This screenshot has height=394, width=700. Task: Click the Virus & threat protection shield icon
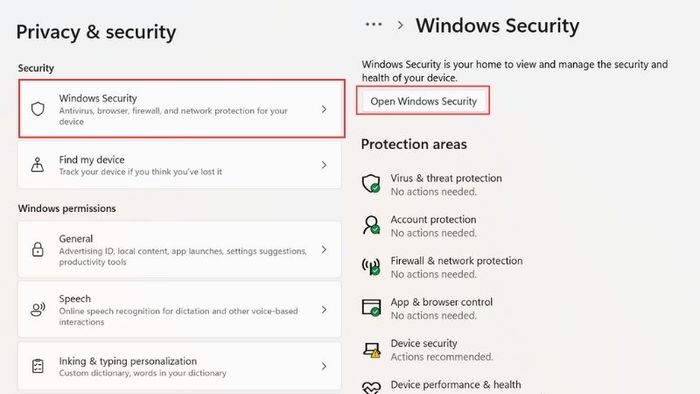pyautogui.click(x=371, y=184)
